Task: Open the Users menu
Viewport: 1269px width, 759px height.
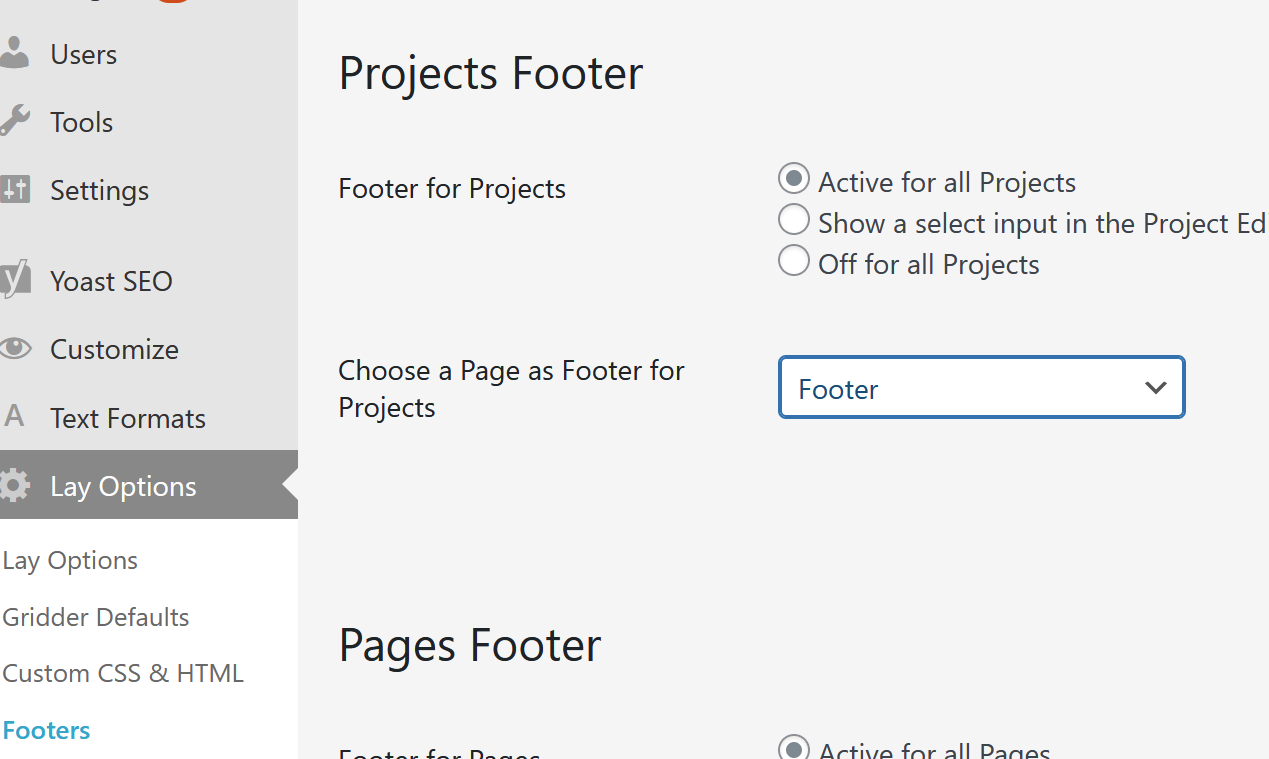Action: (x=84, y=55)
